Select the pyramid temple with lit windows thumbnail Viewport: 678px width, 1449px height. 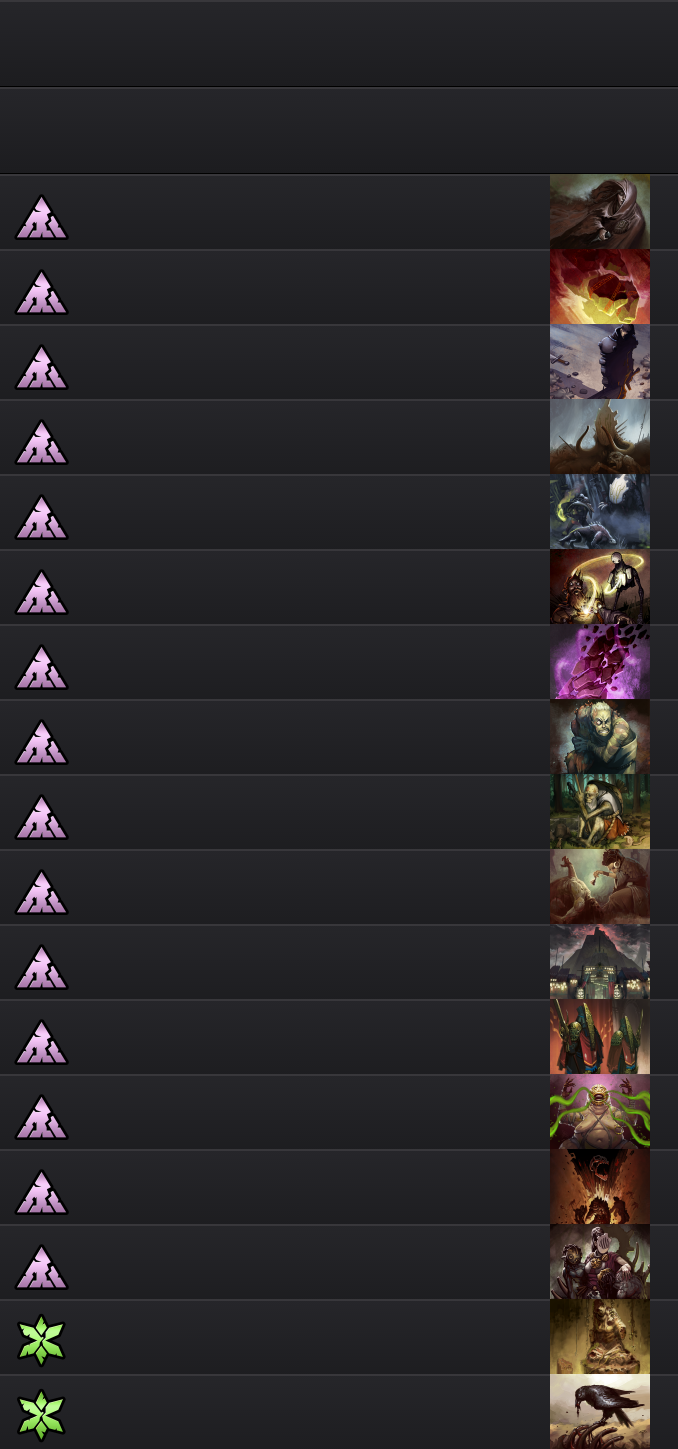tap(600, 962)
